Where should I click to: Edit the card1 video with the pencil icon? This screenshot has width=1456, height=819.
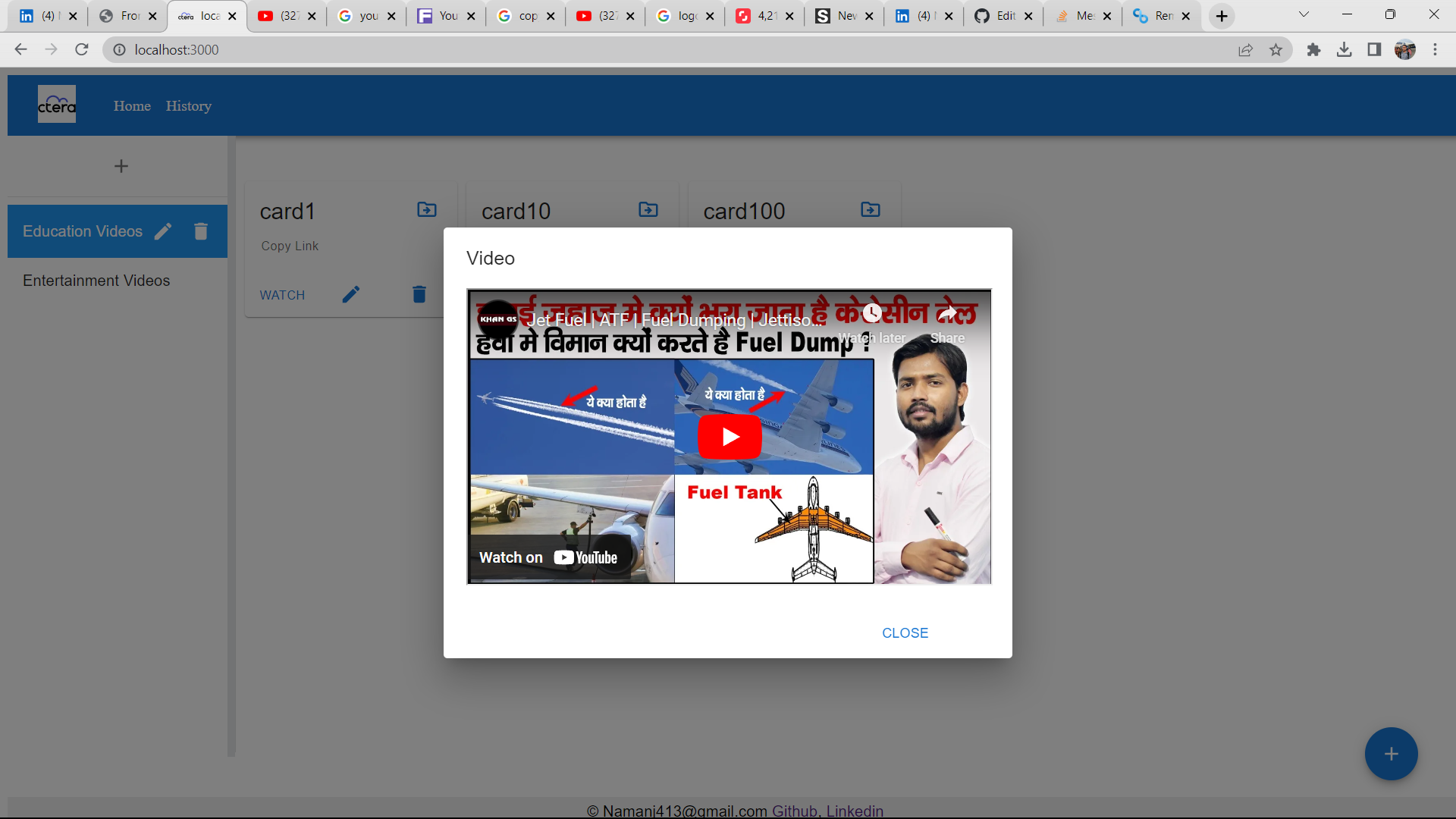coord(351,294)
